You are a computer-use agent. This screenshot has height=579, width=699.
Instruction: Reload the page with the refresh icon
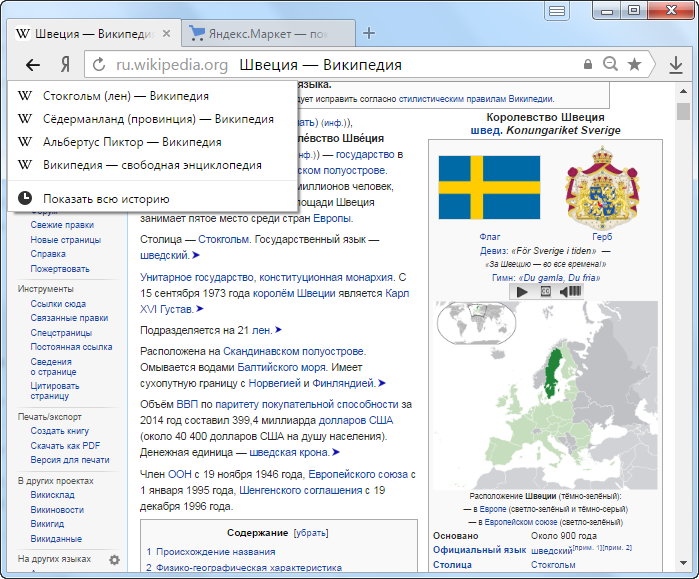(98, 65)
